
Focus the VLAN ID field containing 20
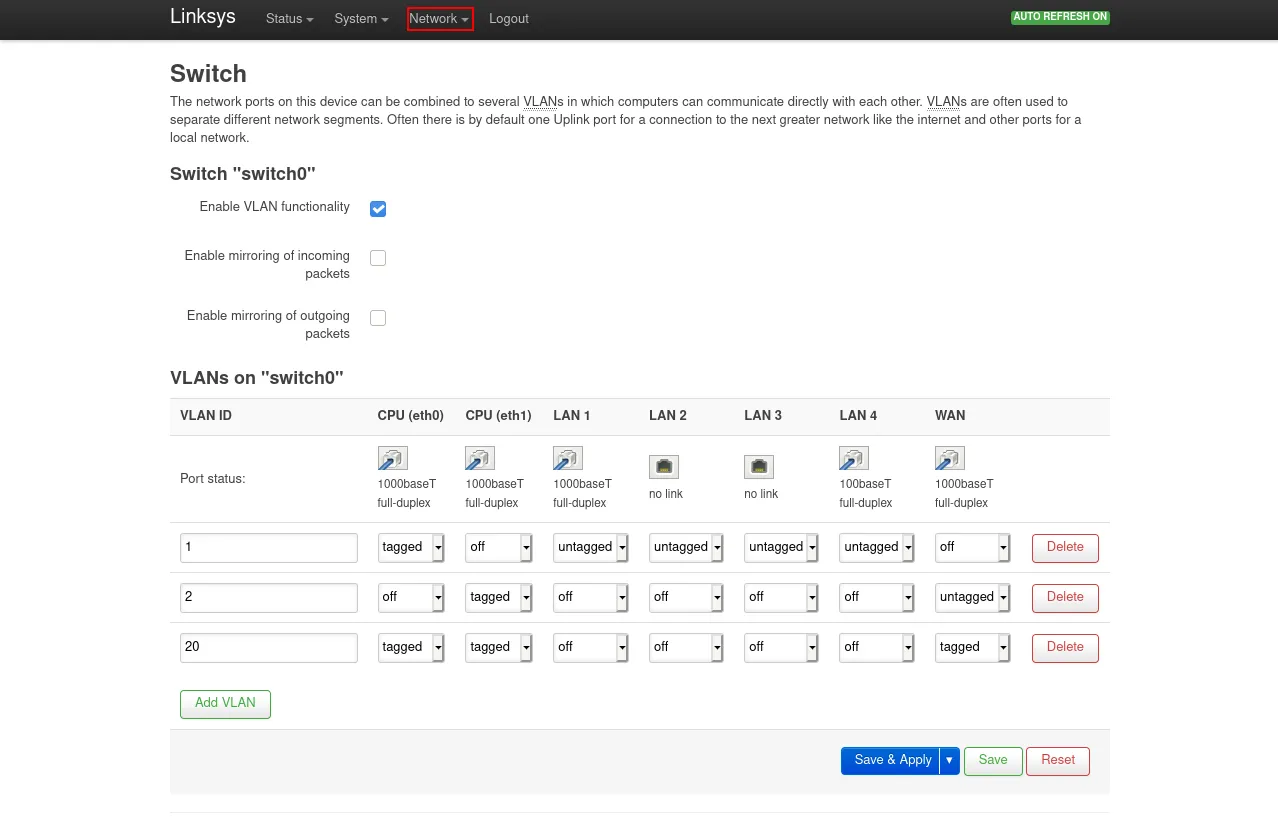point(269,648)
